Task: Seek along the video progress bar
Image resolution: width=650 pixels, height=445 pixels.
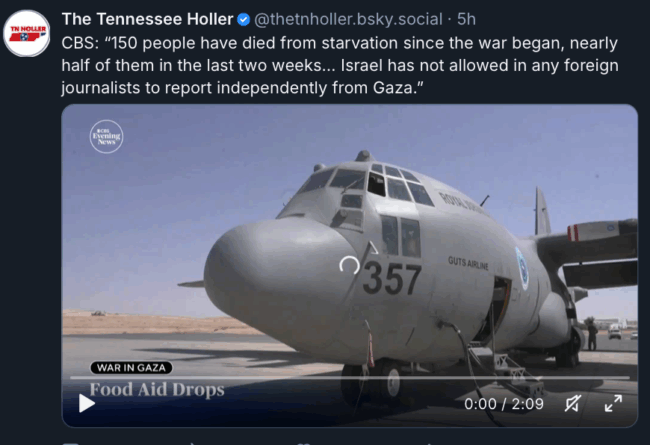Action: 350,378
